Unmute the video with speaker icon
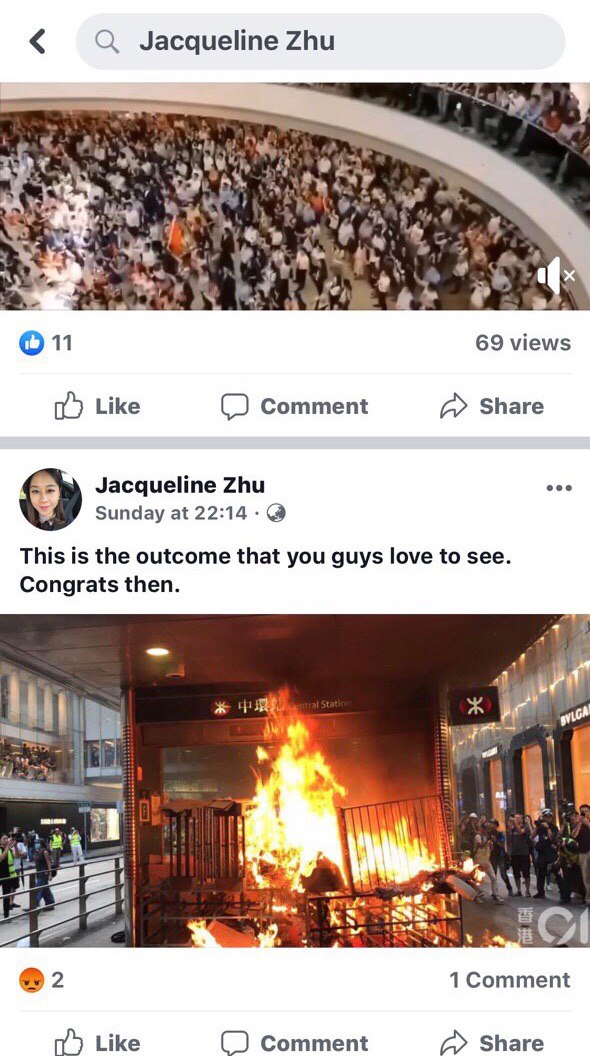 [x=556, y=275]
